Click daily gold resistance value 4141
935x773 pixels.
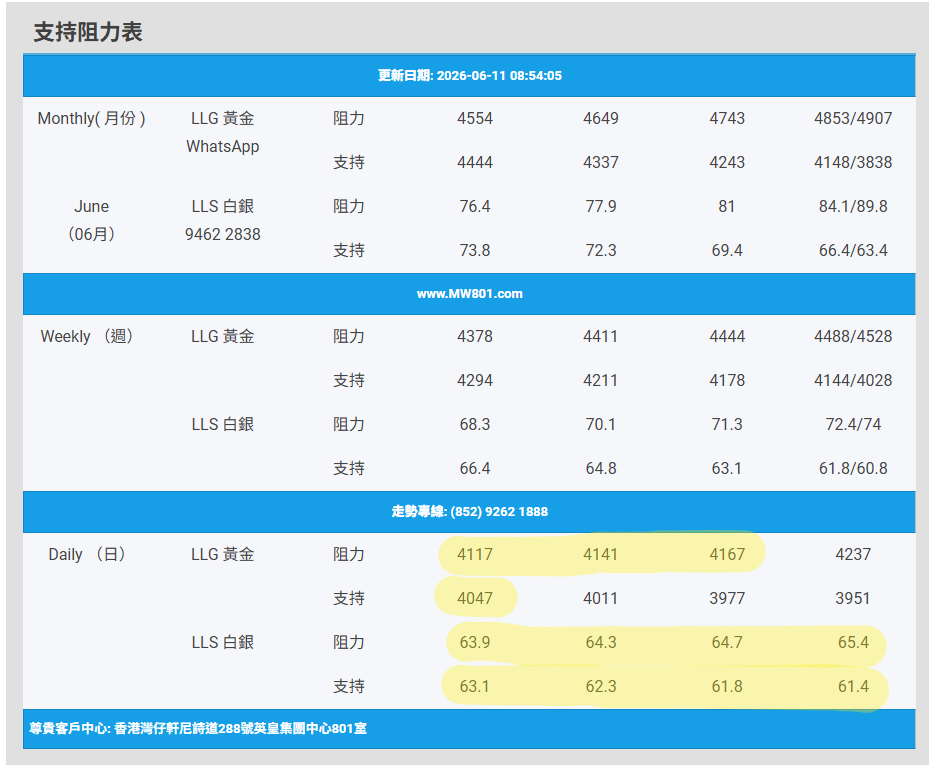coord(600,555)
